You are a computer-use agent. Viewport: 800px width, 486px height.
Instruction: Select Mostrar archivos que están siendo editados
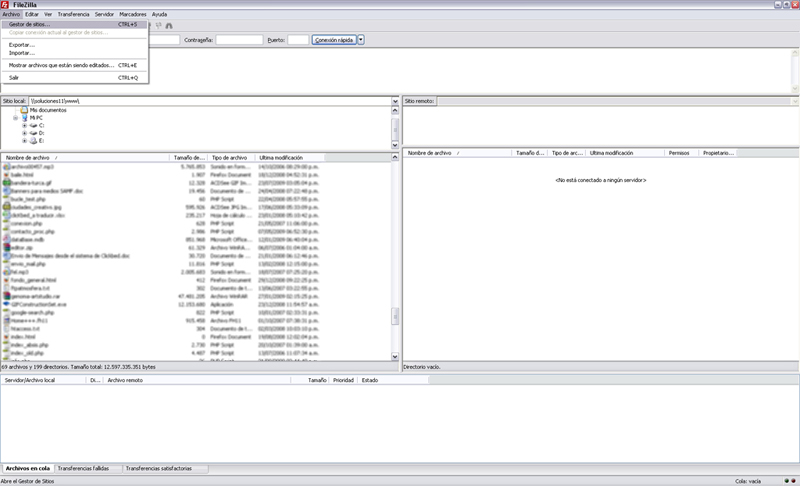click(x=74, y=65)
